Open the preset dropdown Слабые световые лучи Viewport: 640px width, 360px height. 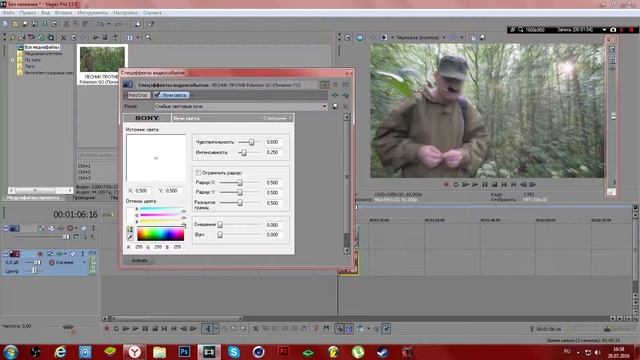[241, 106]
